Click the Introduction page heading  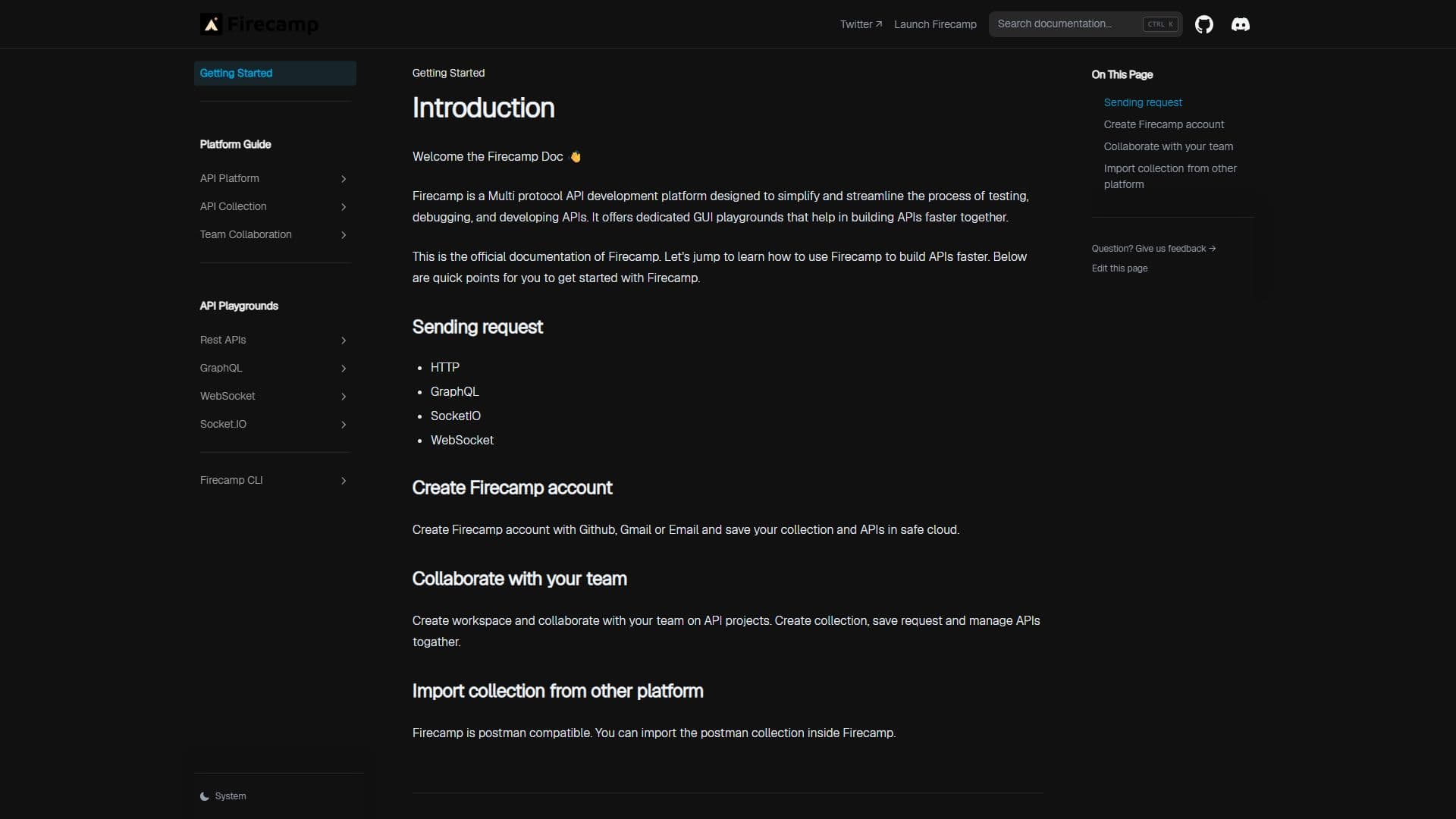pyautogui.click(x=483, y=108)
